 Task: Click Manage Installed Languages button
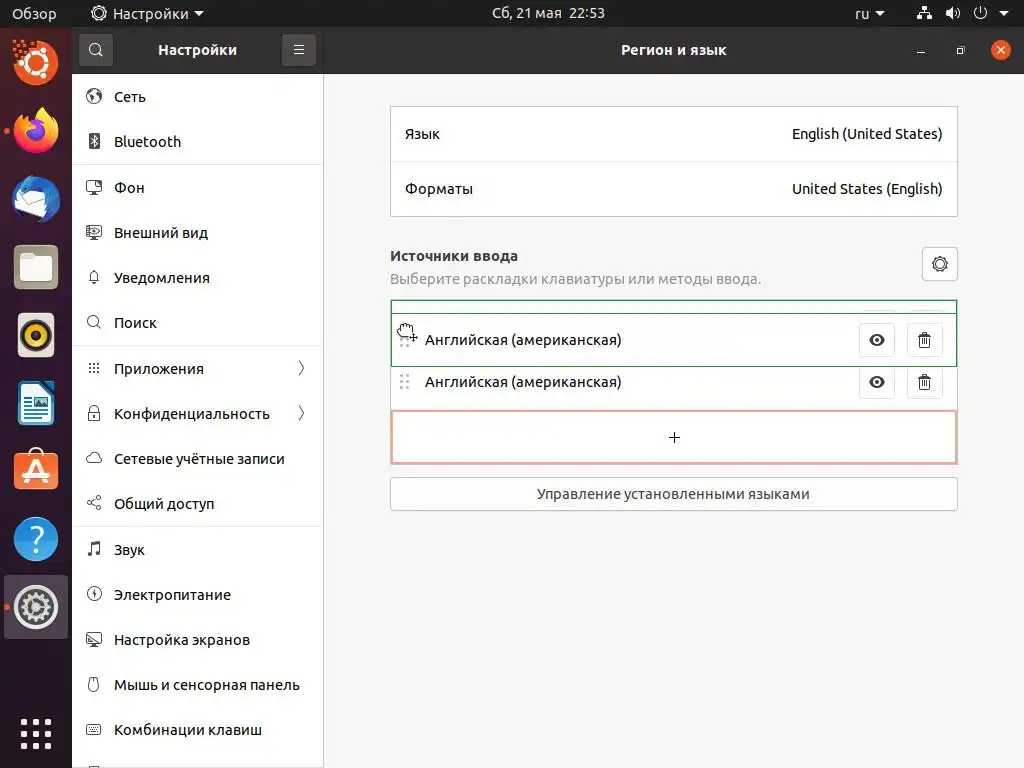[673, 494]
